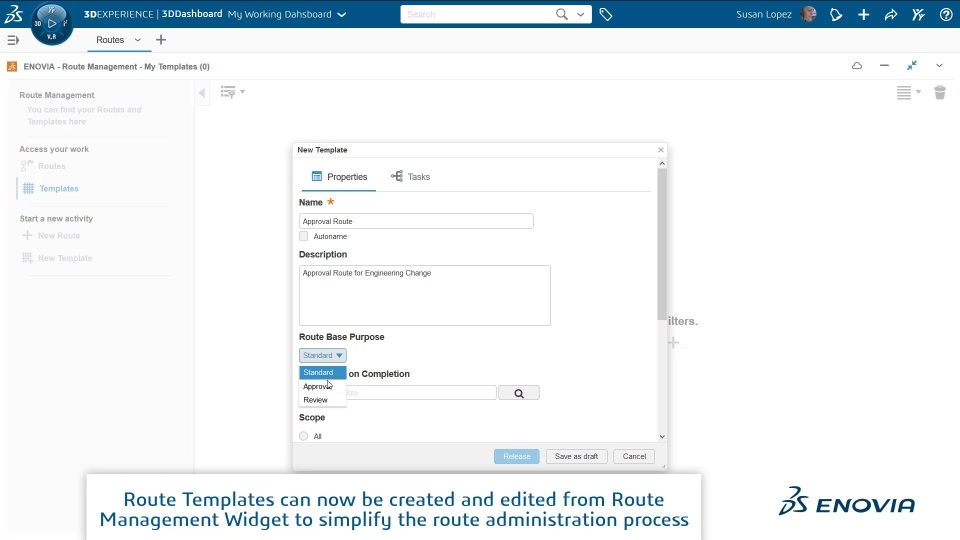Click the tag icon beside search
The image size is (960, 540).
(x=606, y=14)
